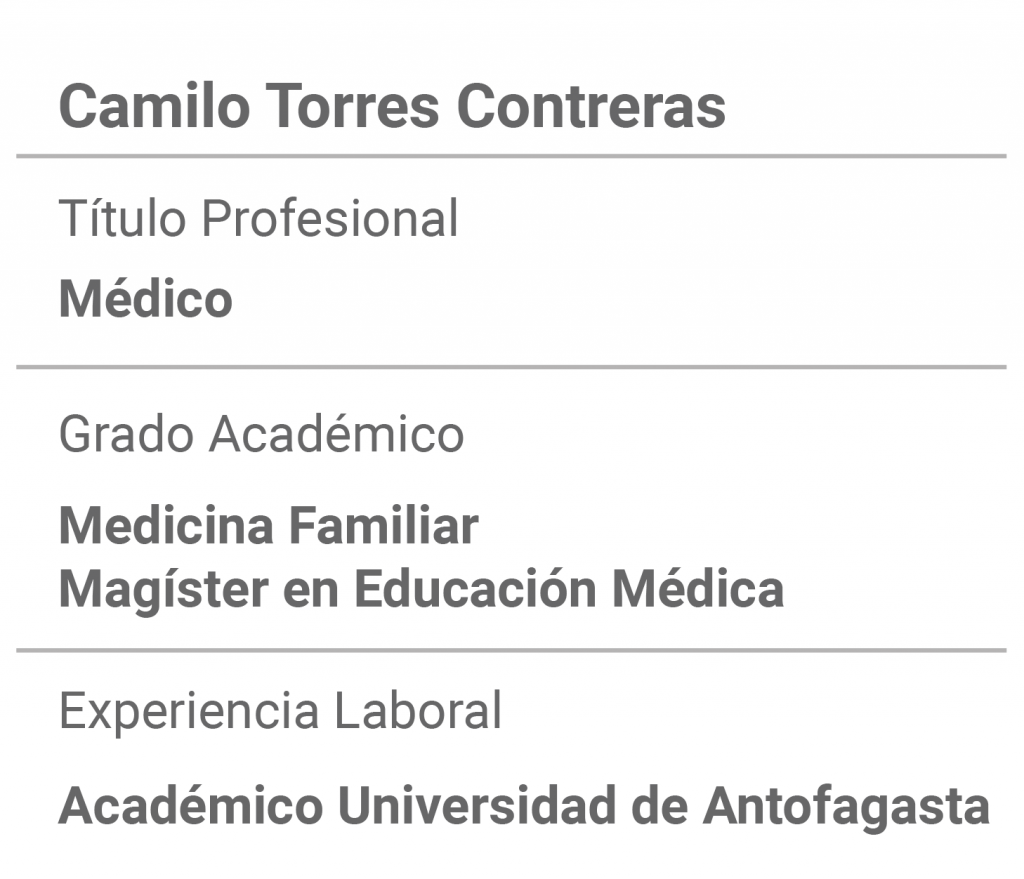Click the word Torres in the heading
This screenshot has width=1024, height=879.
pos(353,106)
